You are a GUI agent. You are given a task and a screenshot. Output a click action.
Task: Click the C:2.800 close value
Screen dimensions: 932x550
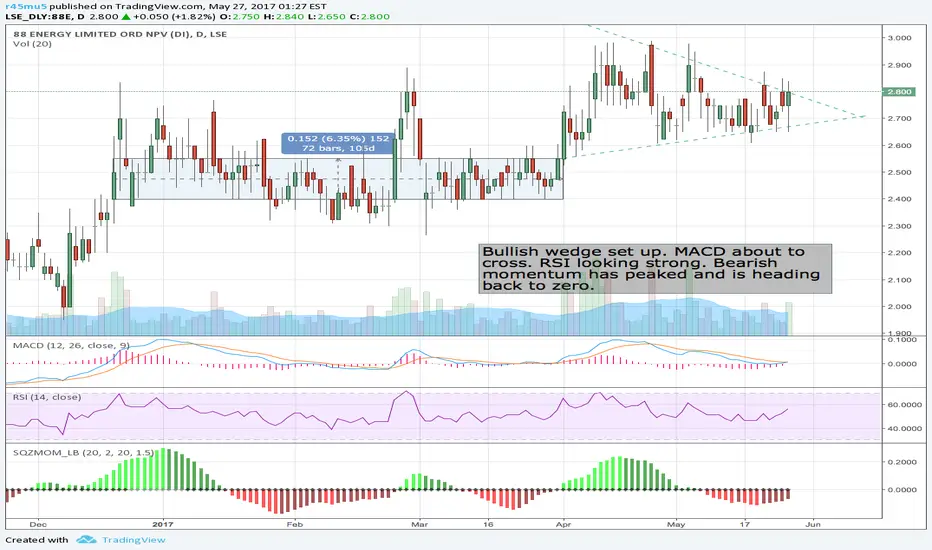pos(370,17)
